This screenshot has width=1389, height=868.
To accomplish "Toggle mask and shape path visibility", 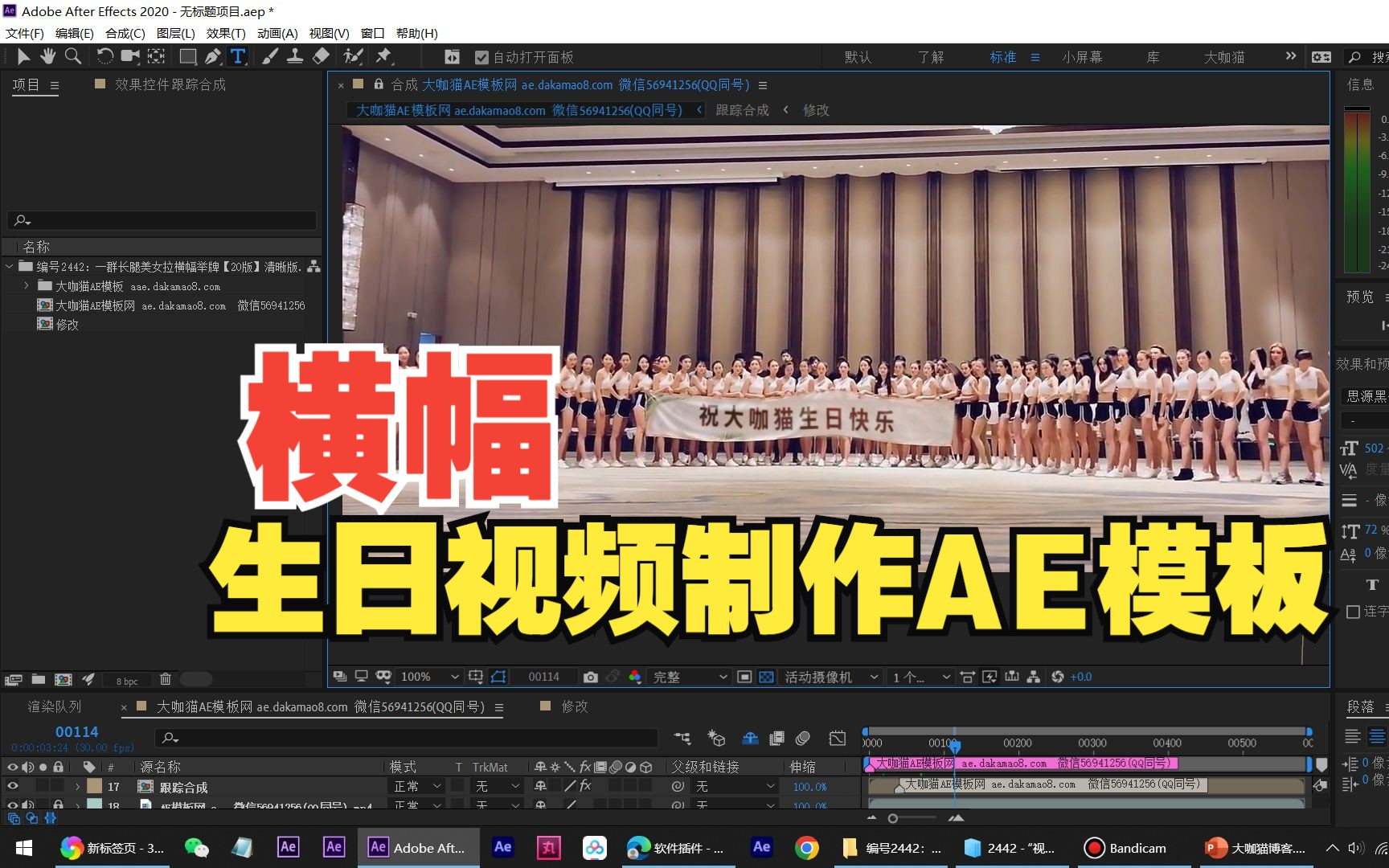I will tap(498, 677).
